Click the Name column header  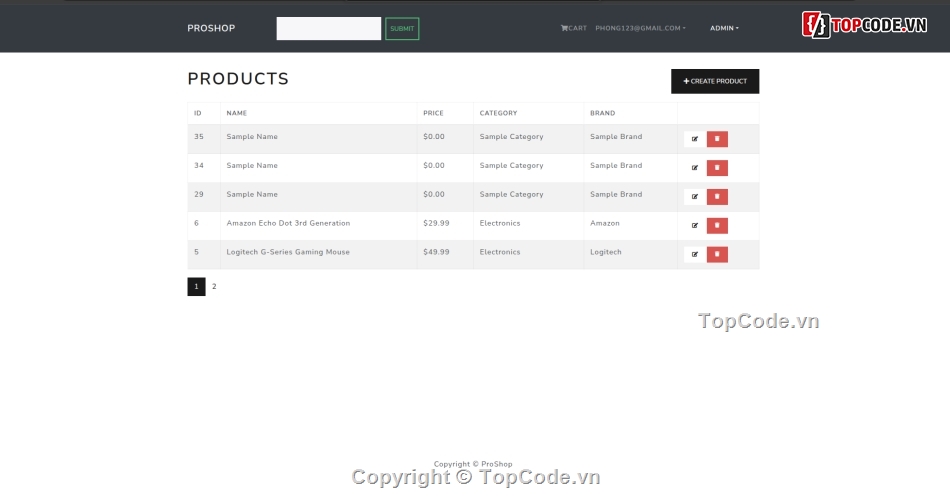[237, 113]
